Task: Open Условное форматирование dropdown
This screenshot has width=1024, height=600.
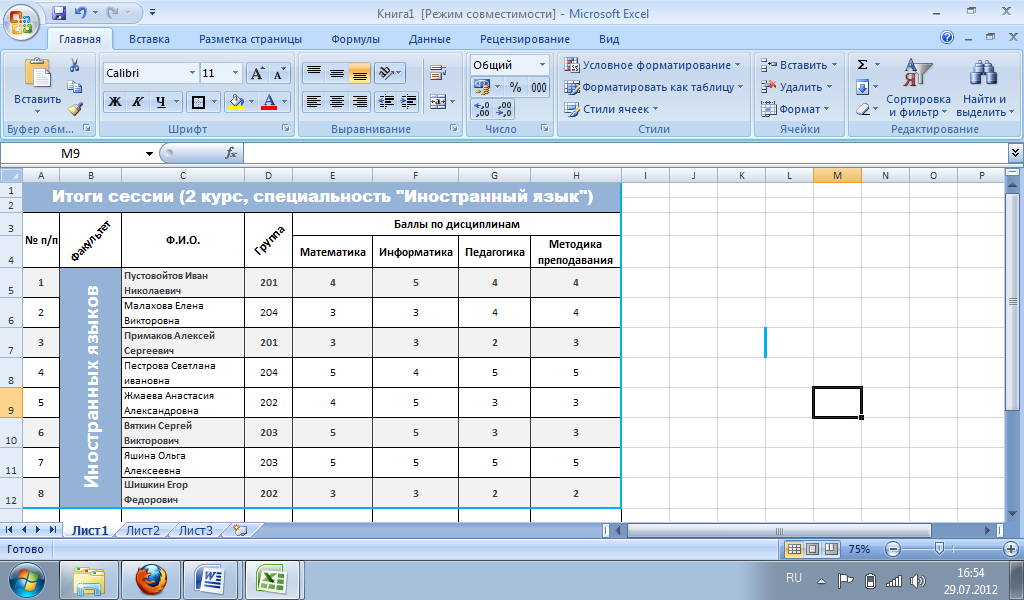Action: pyautogui.click(x=652, y=65)
